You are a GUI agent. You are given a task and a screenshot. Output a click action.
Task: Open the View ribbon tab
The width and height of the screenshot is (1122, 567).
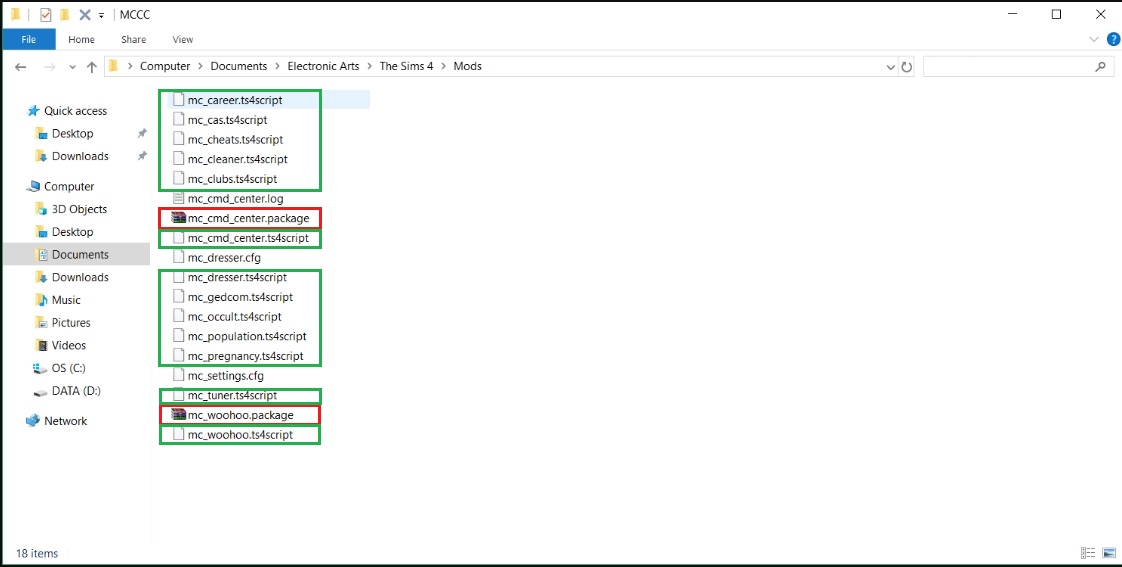click(x=182, y=39)
